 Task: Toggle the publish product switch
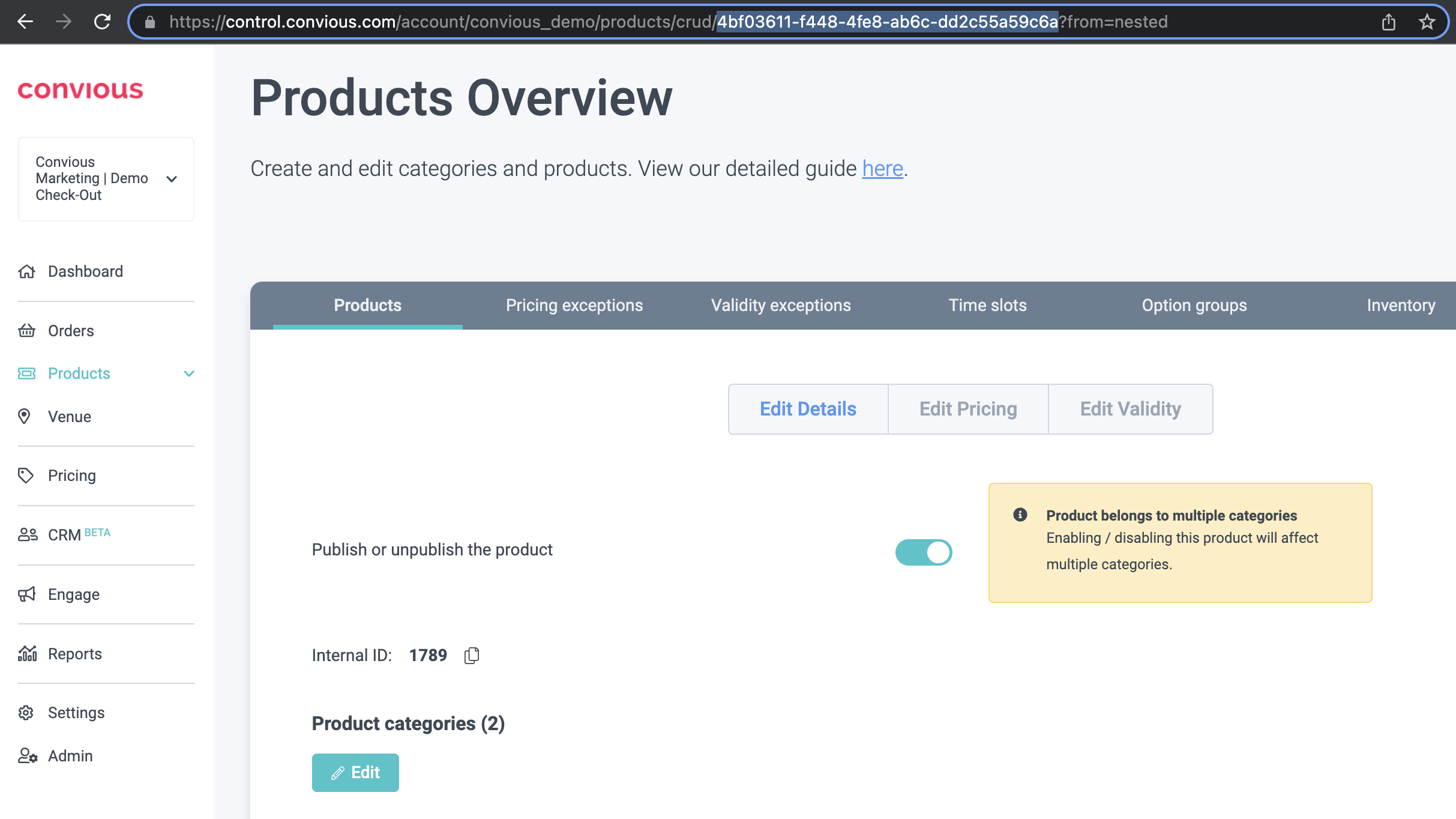tap(923, 552)
